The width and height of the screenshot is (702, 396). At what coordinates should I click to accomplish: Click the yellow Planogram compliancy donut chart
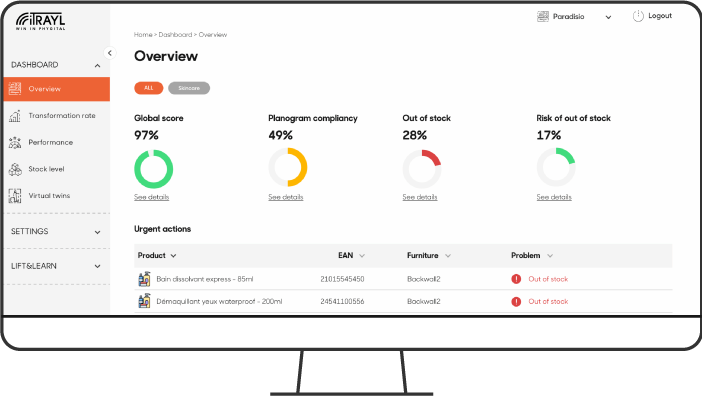click(x=288, y=167)
